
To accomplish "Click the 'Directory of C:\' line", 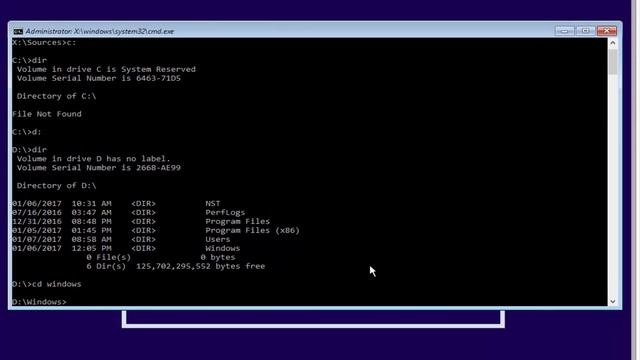I will click(x=56, y=96).
